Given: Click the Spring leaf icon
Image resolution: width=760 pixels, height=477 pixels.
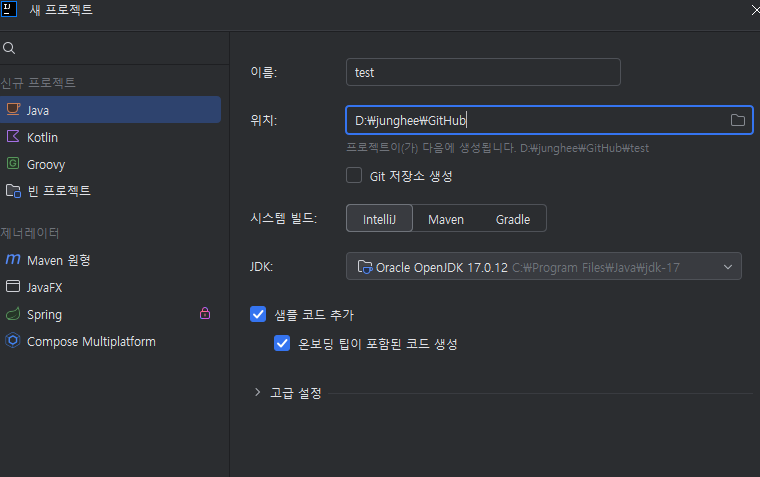Looking at the screenshot, I should pyautogui.click(x=13, y=314).
